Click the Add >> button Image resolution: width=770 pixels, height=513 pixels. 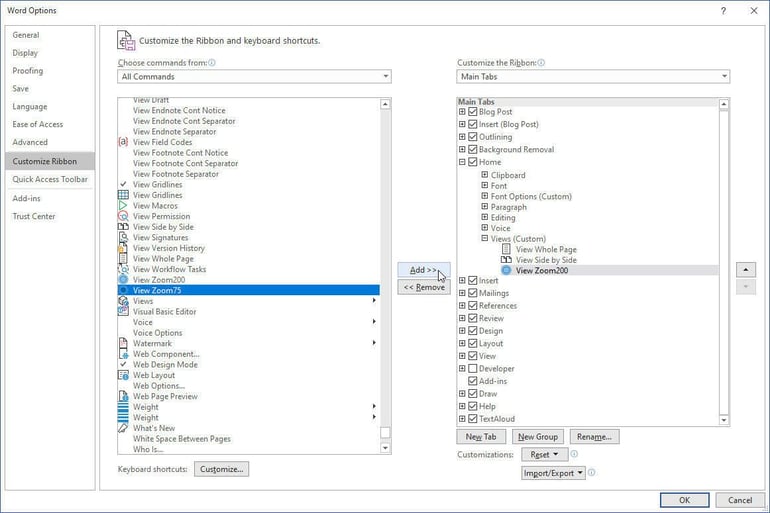pos(423,270)
